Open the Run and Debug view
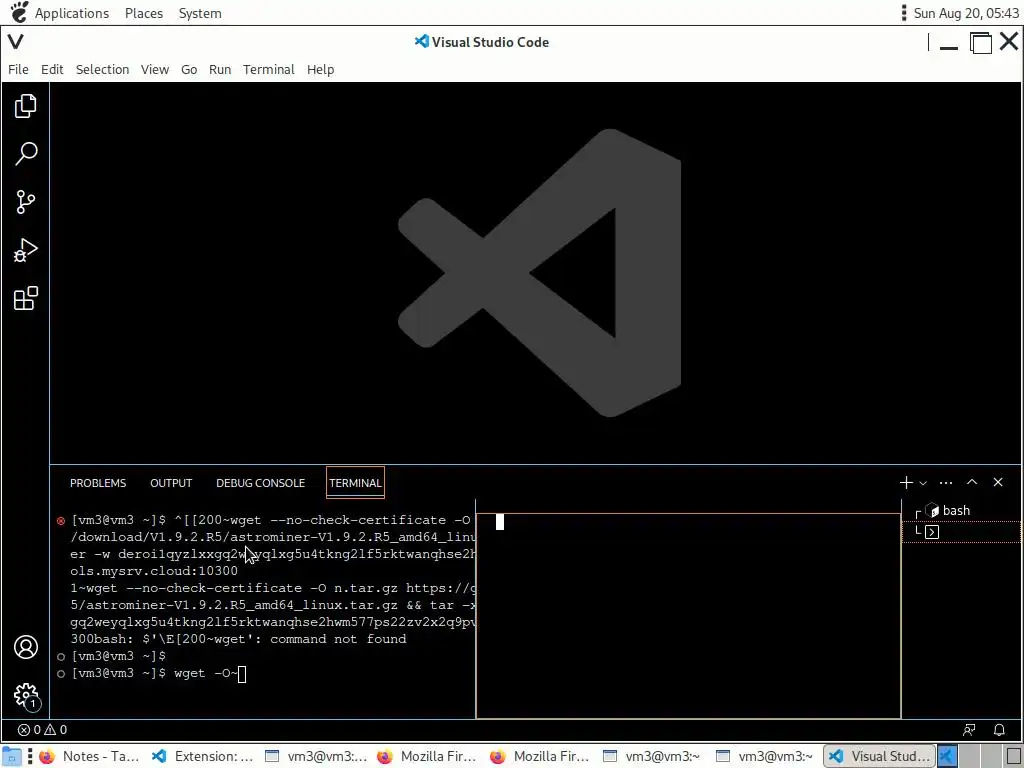 point(25,250)
